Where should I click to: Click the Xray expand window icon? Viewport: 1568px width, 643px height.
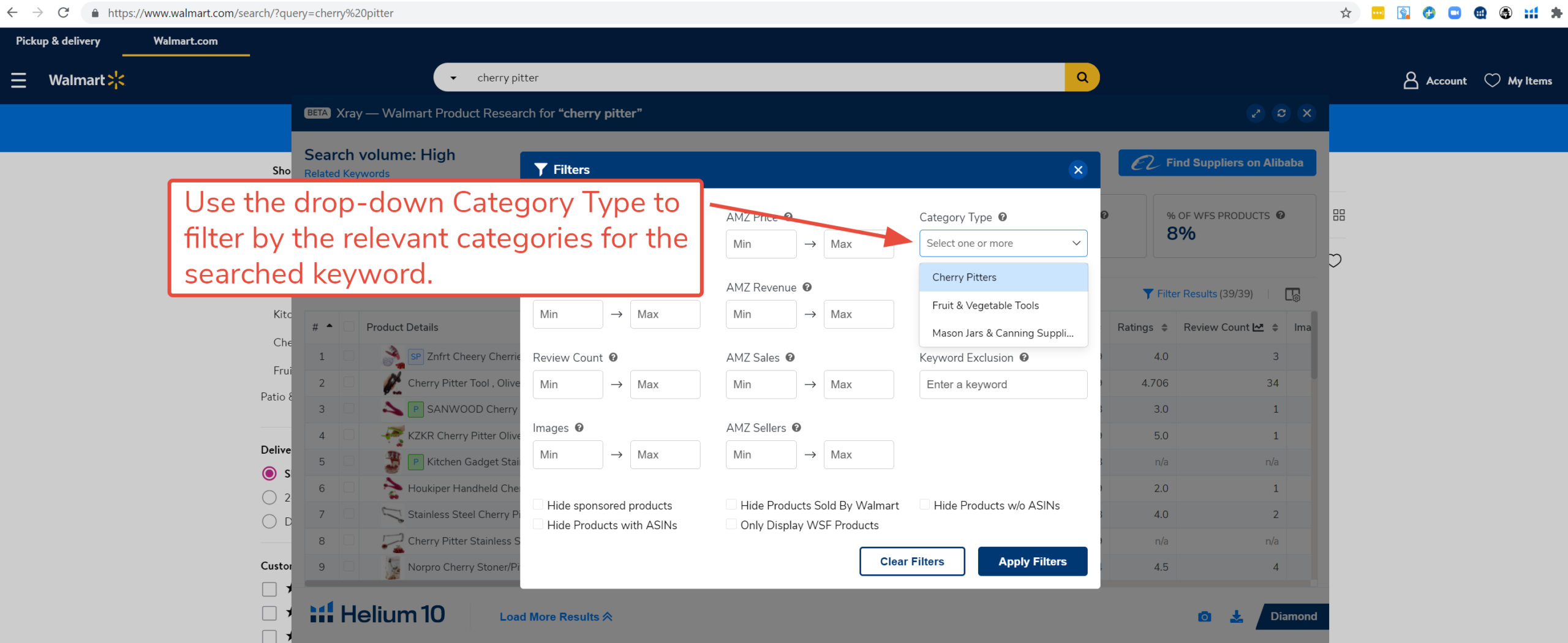pyautogui.click(x=1256, y=113)
